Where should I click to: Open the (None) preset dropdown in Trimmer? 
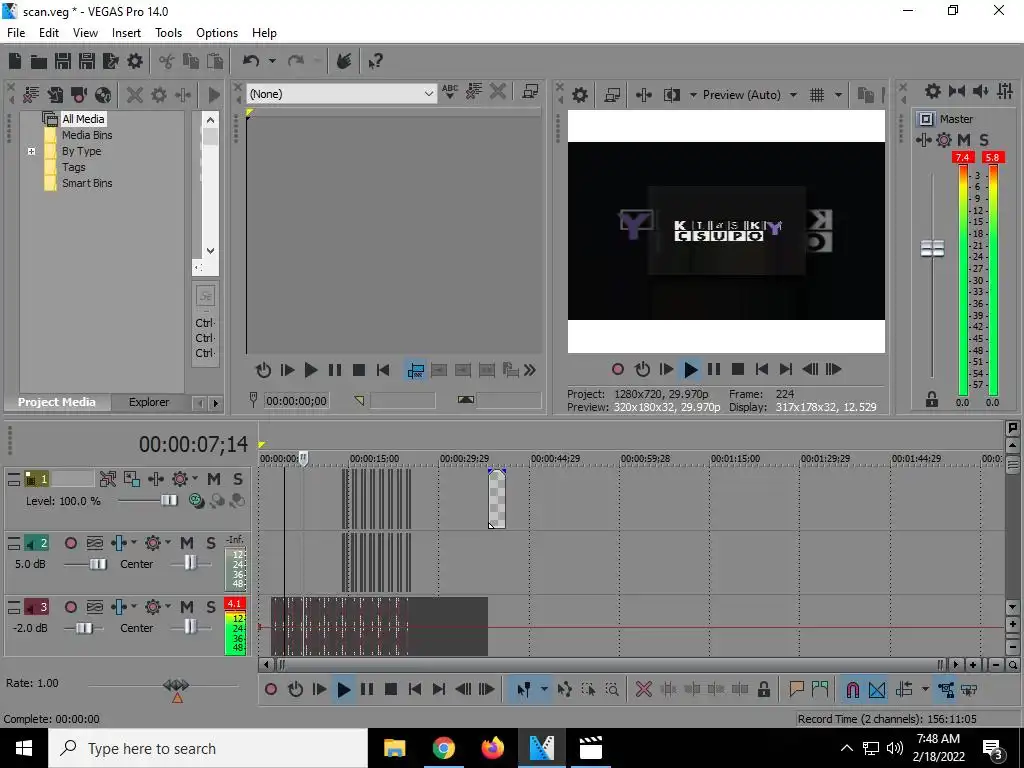click(x=428, y=94)
